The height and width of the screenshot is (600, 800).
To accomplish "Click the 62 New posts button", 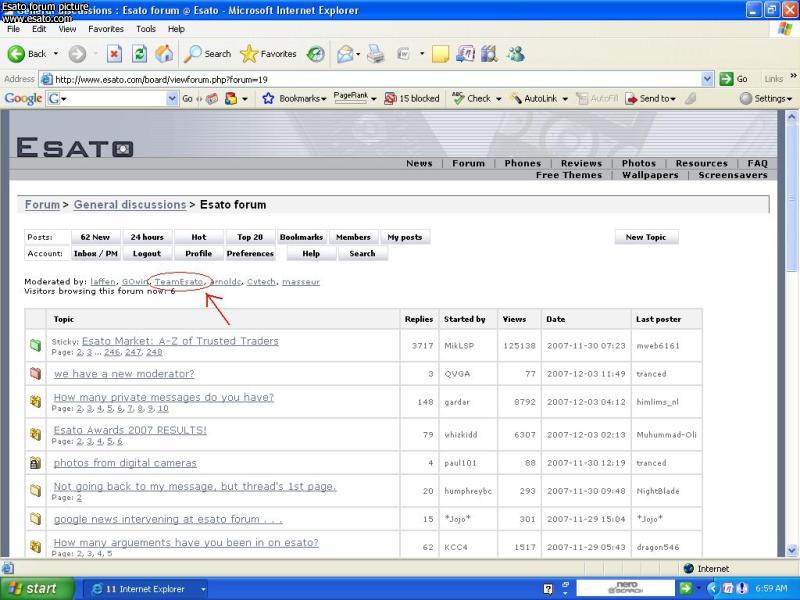I will pos(95,237).
